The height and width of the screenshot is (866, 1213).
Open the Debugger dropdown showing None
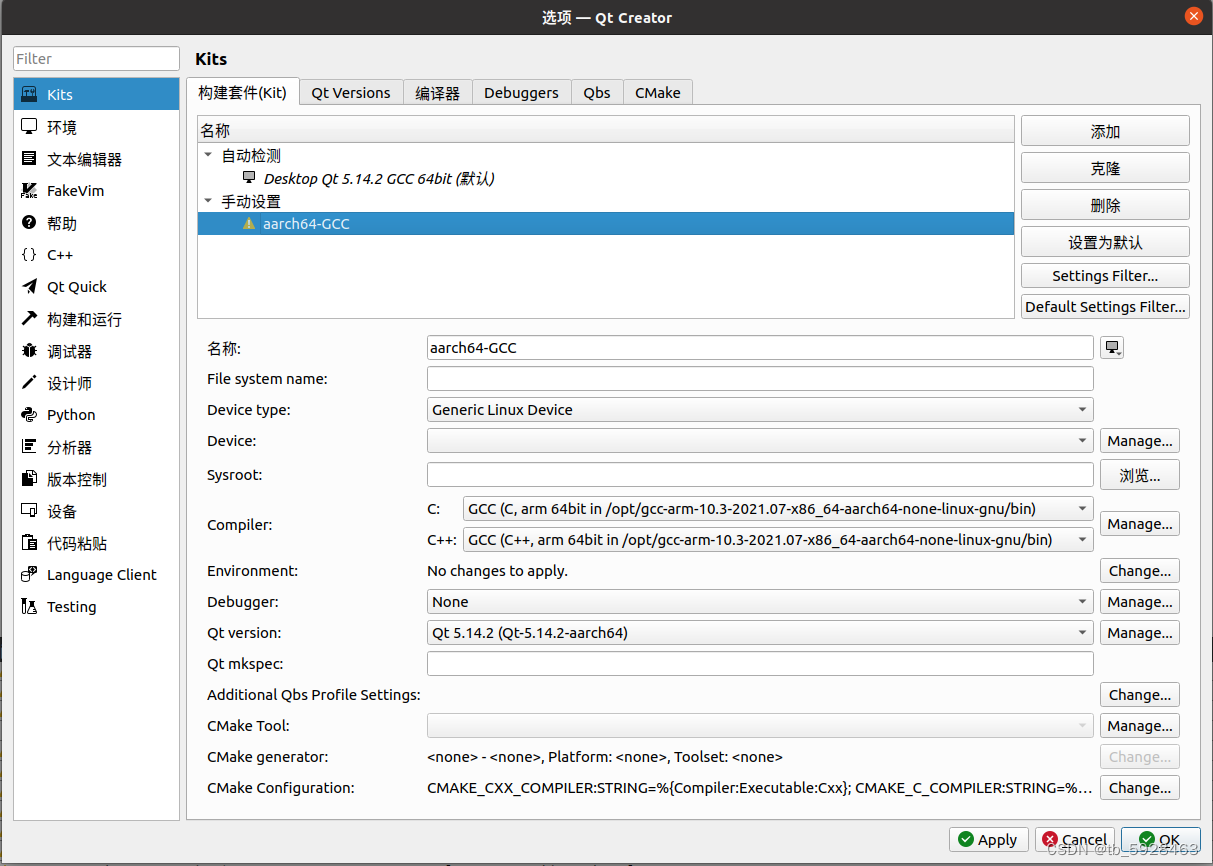(760, 602)
